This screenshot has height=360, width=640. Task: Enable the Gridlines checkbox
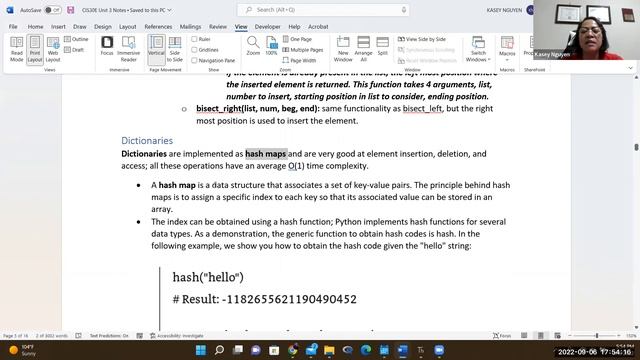point(194,50)
